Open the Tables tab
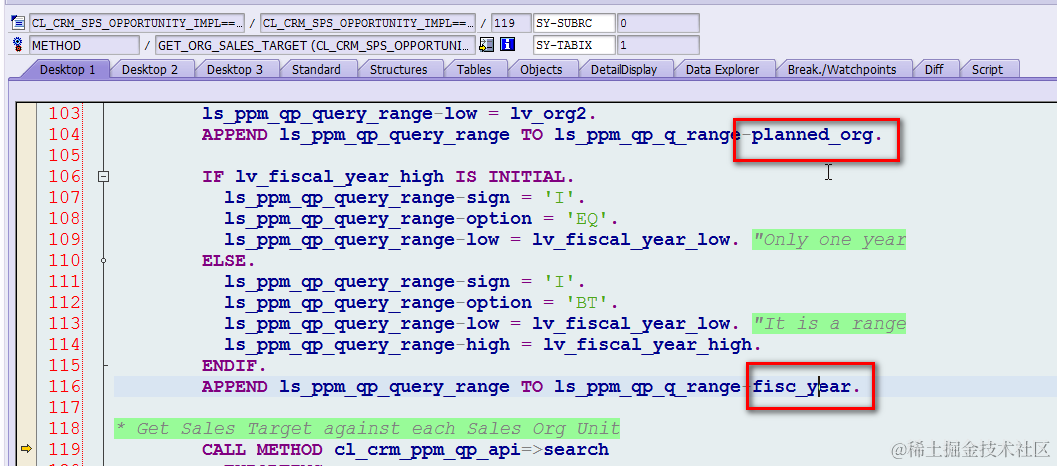1057x466 pixels. click(x=474, y=69)
